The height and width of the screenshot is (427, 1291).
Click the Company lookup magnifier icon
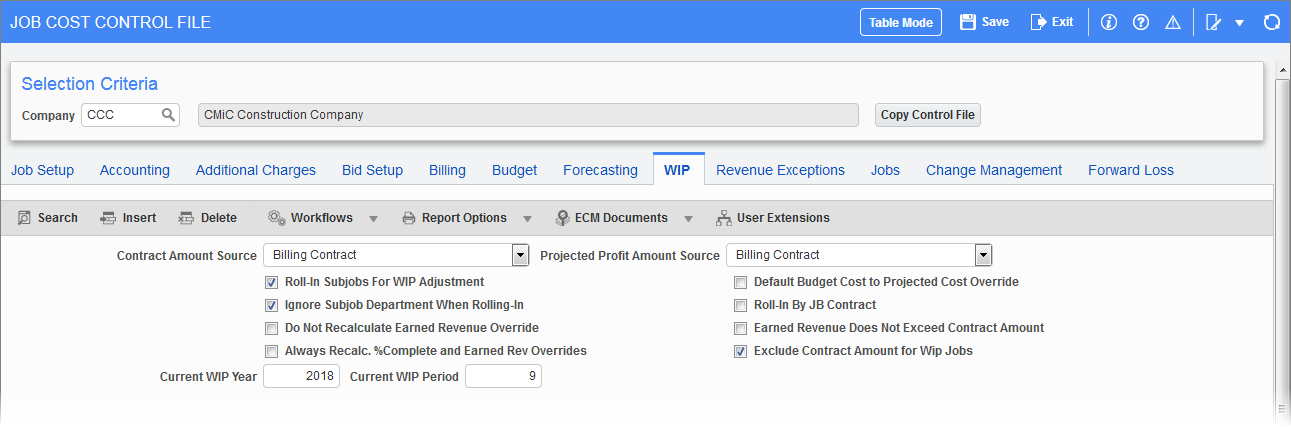click(x=169, y=115)
